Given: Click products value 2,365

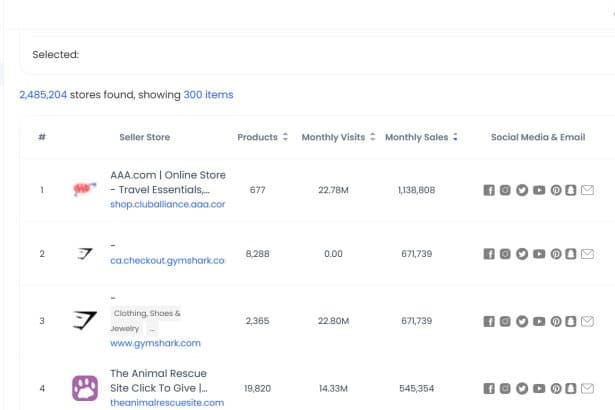Looking at the screenshot, I should pyautogui.click(x=258, y=321).
